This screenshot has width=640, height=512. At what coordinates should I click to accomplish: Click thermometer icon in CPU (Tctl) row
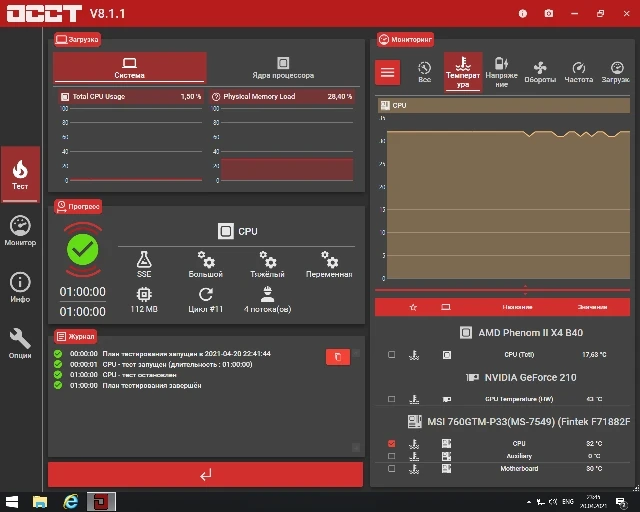414,355
